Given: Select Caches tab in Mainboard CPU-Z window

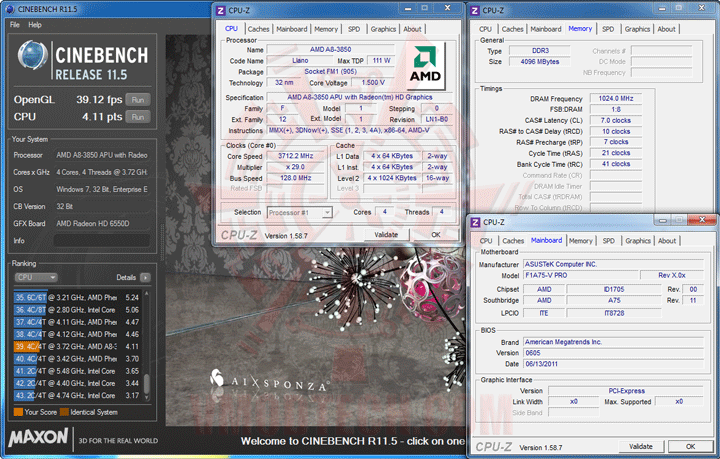Looking at the screenshot, I should (513, 241).
